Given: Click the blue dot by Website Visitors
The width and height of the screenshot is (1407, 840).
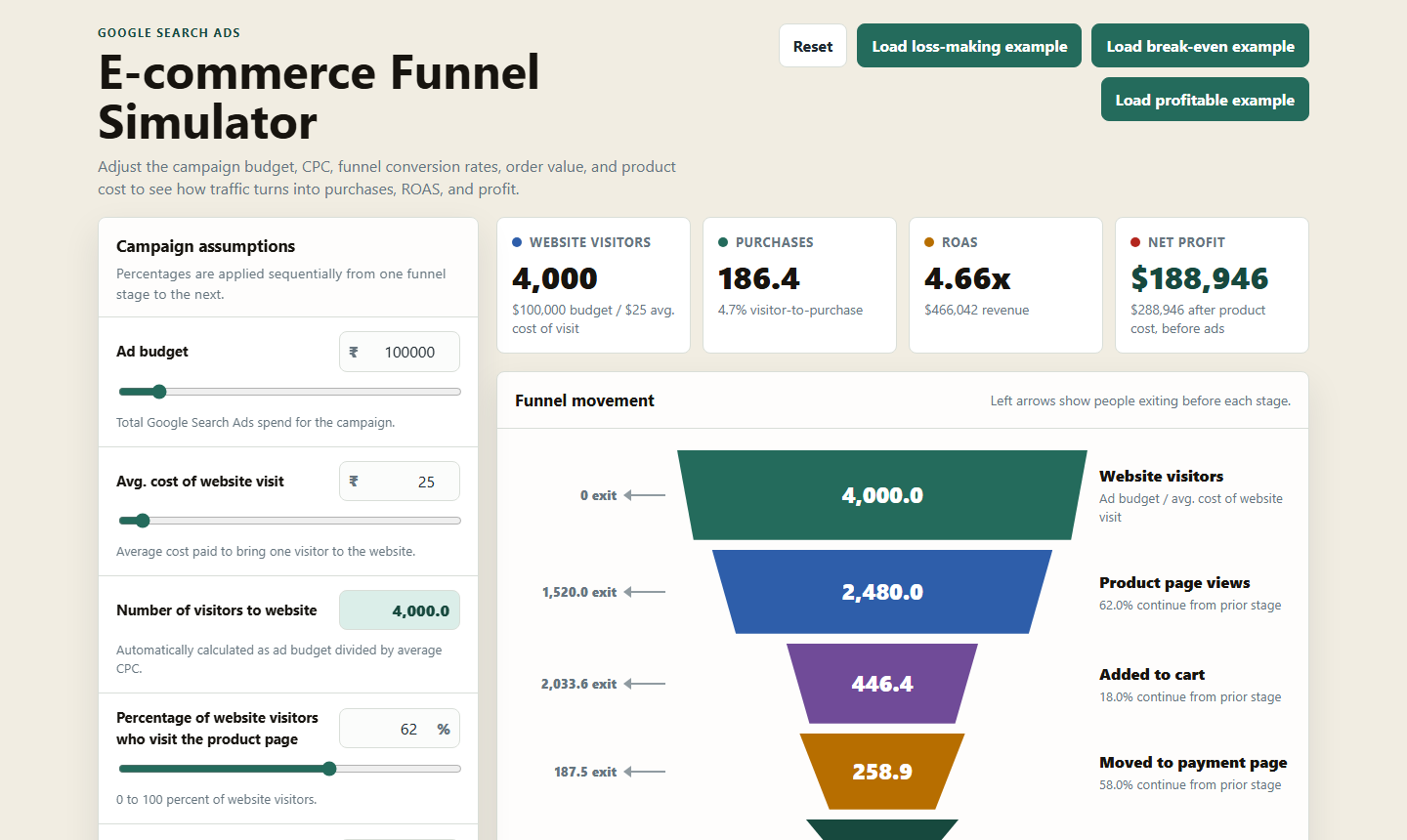Looking at the screenshot, I should coord(517,242).
